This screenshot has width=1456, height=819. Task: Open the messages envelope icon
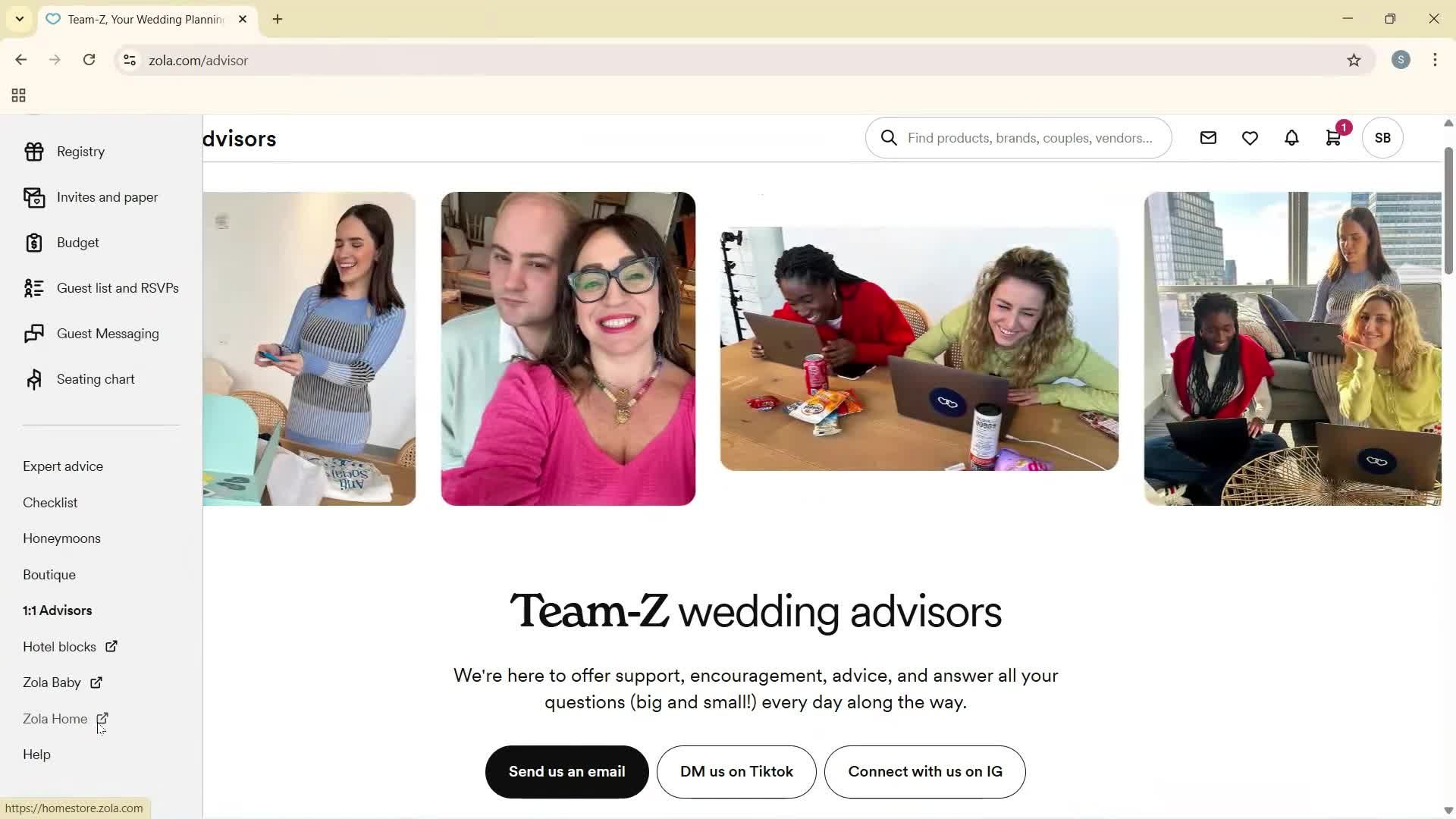click(x=1208, y=138)
